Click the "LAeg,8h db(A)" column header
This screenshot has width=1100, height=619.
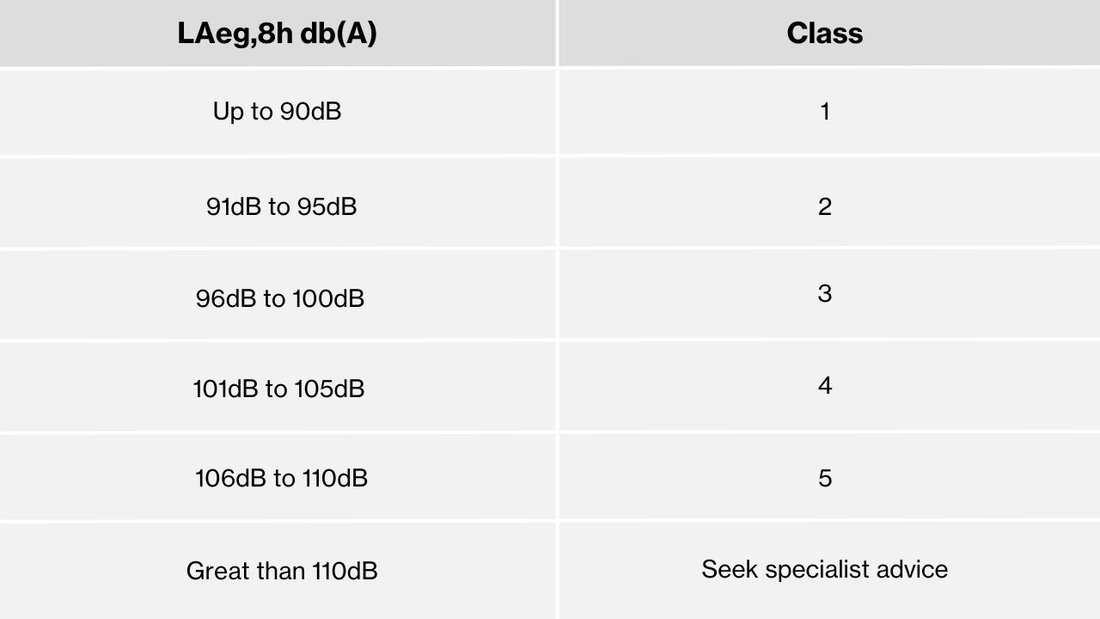(277, 33)
